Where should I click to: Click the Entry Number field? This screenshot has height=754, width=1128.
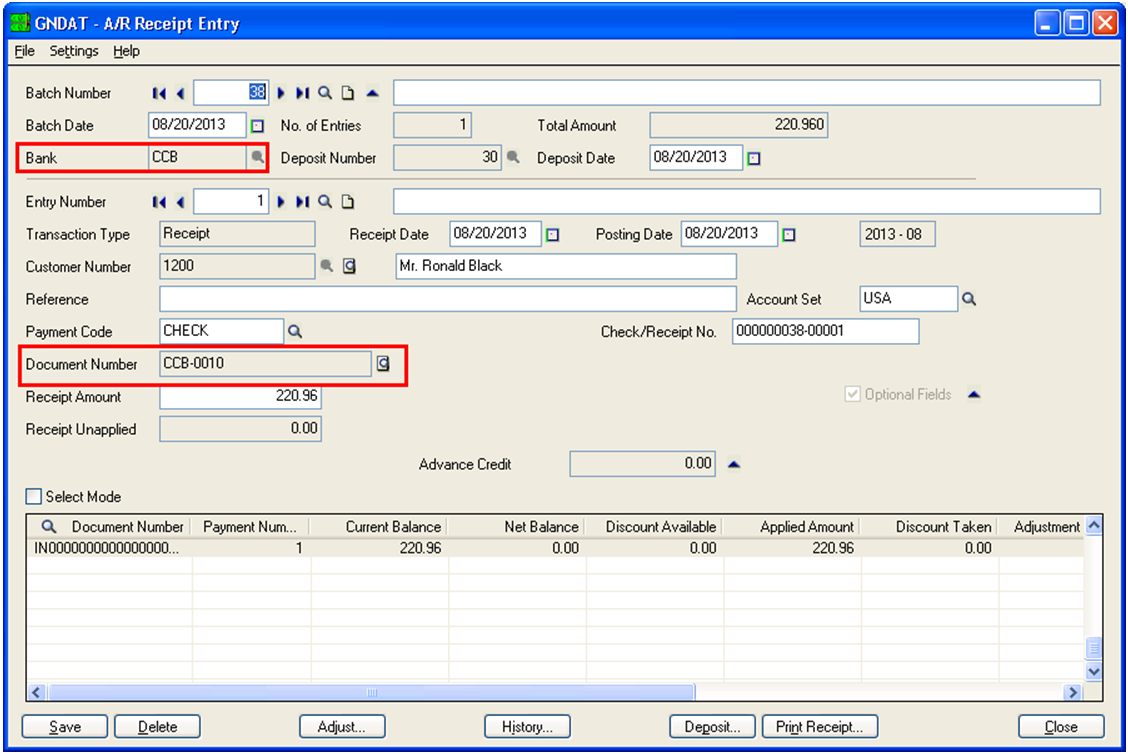pos(231,201)
